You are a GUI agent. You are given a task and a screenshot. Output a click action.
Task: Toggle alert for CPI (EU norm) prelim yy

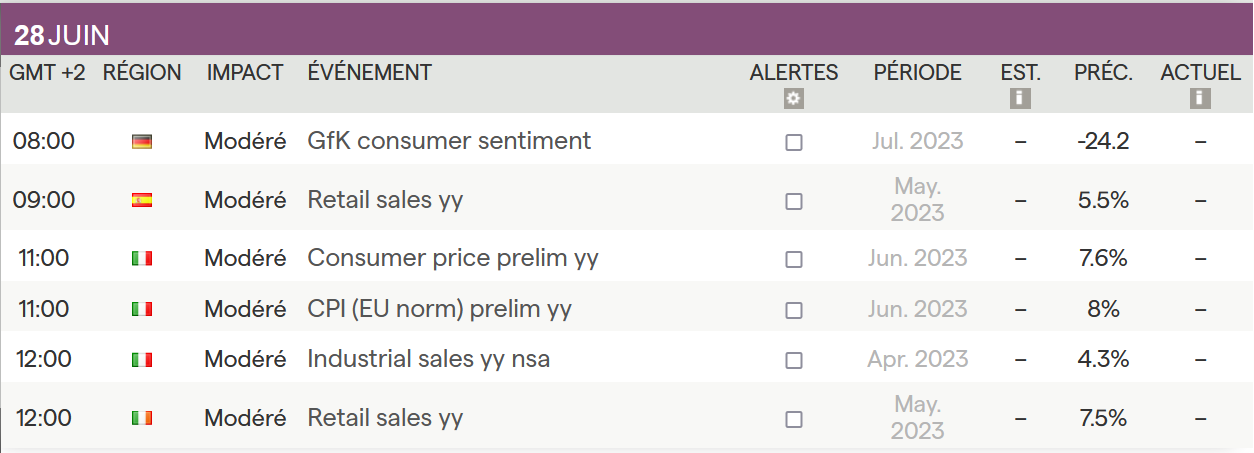tap(794, 310)
